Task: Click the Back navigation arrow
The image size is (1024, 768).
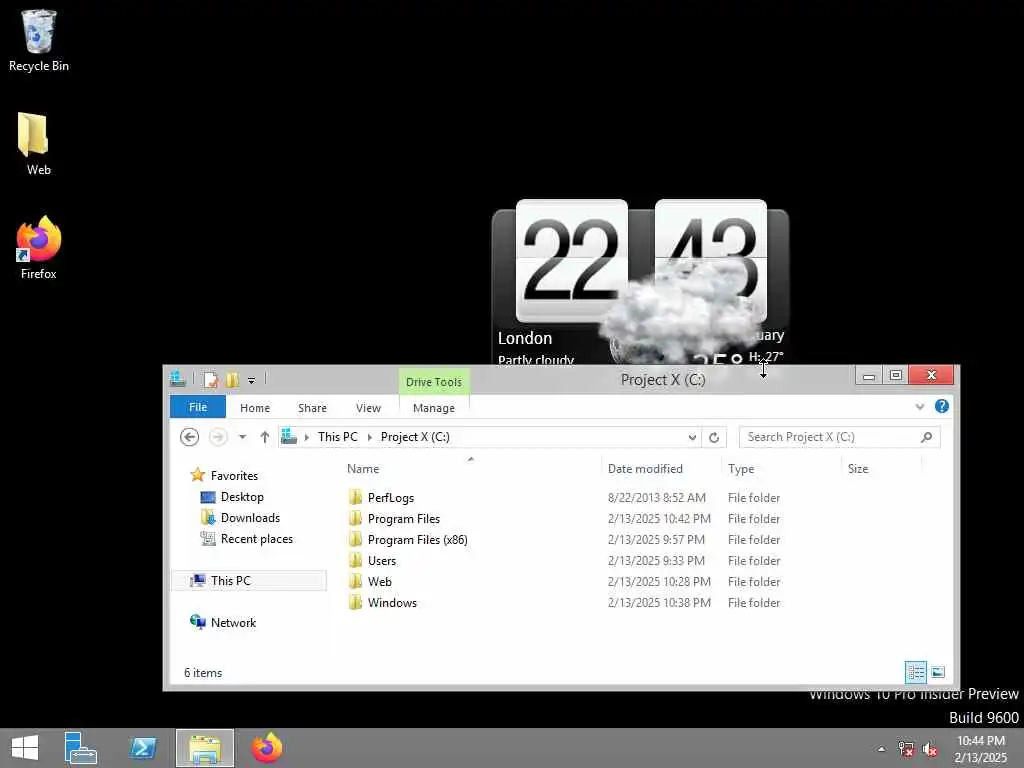Action: [189, 437]
